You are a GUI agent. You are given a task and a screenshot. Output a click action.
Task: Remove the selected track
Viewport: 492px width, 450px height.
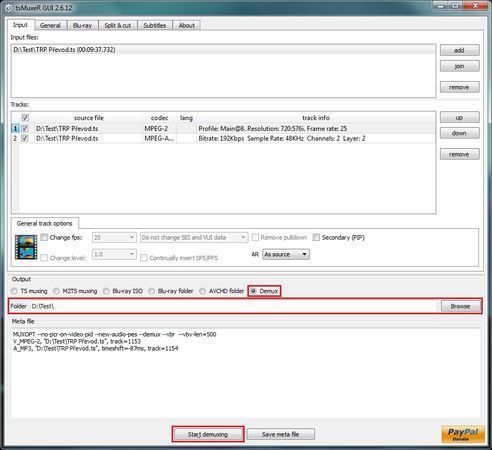(x=459, y=154)
